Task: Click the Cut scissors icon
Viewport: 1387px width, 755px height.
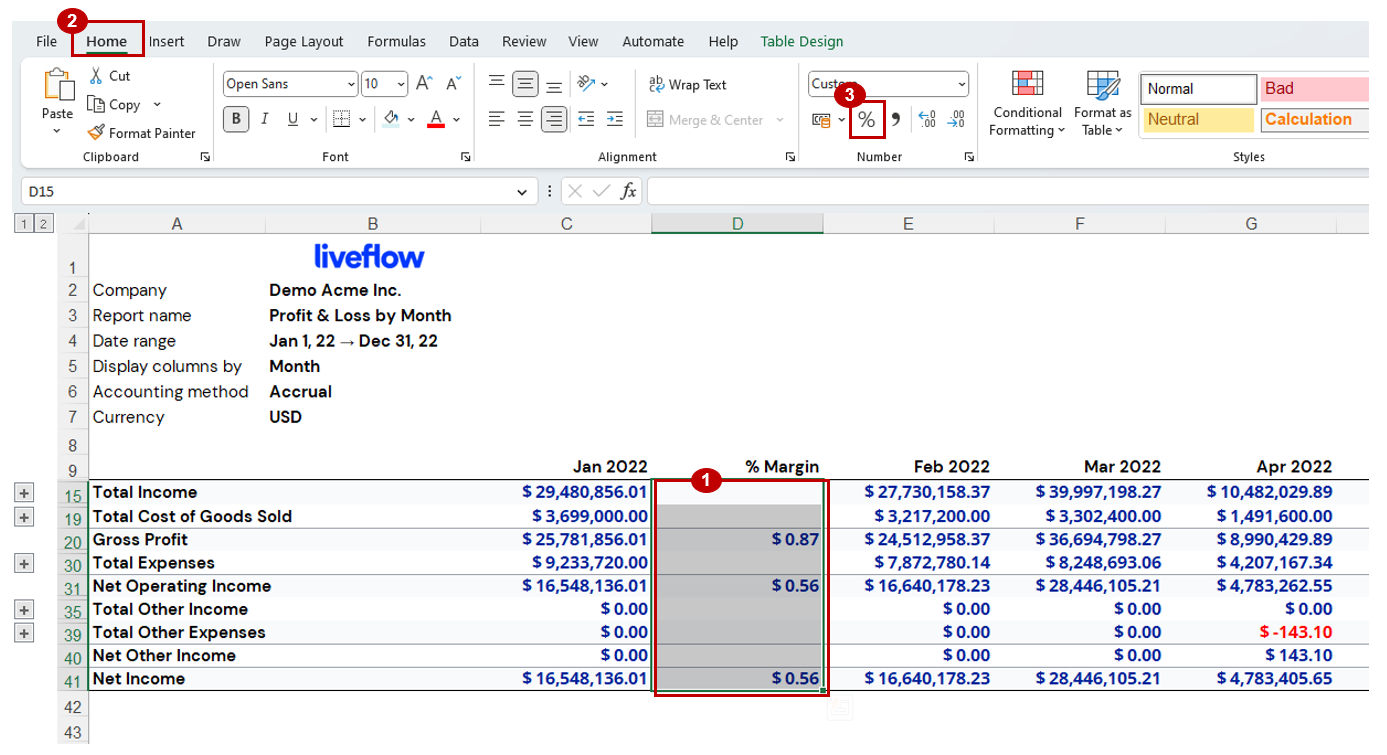Action: (96, 76)
